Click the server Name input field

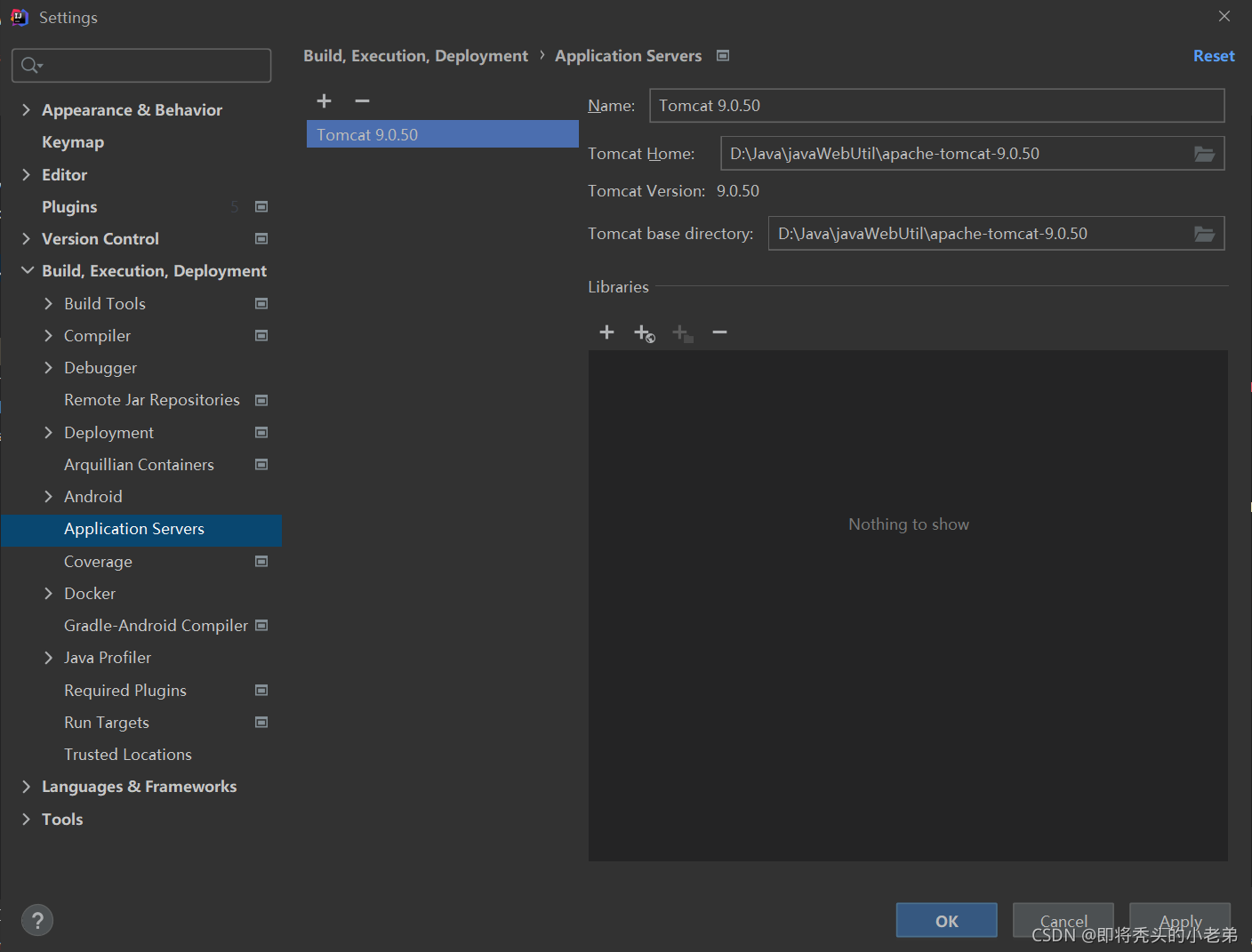(937, 106)
